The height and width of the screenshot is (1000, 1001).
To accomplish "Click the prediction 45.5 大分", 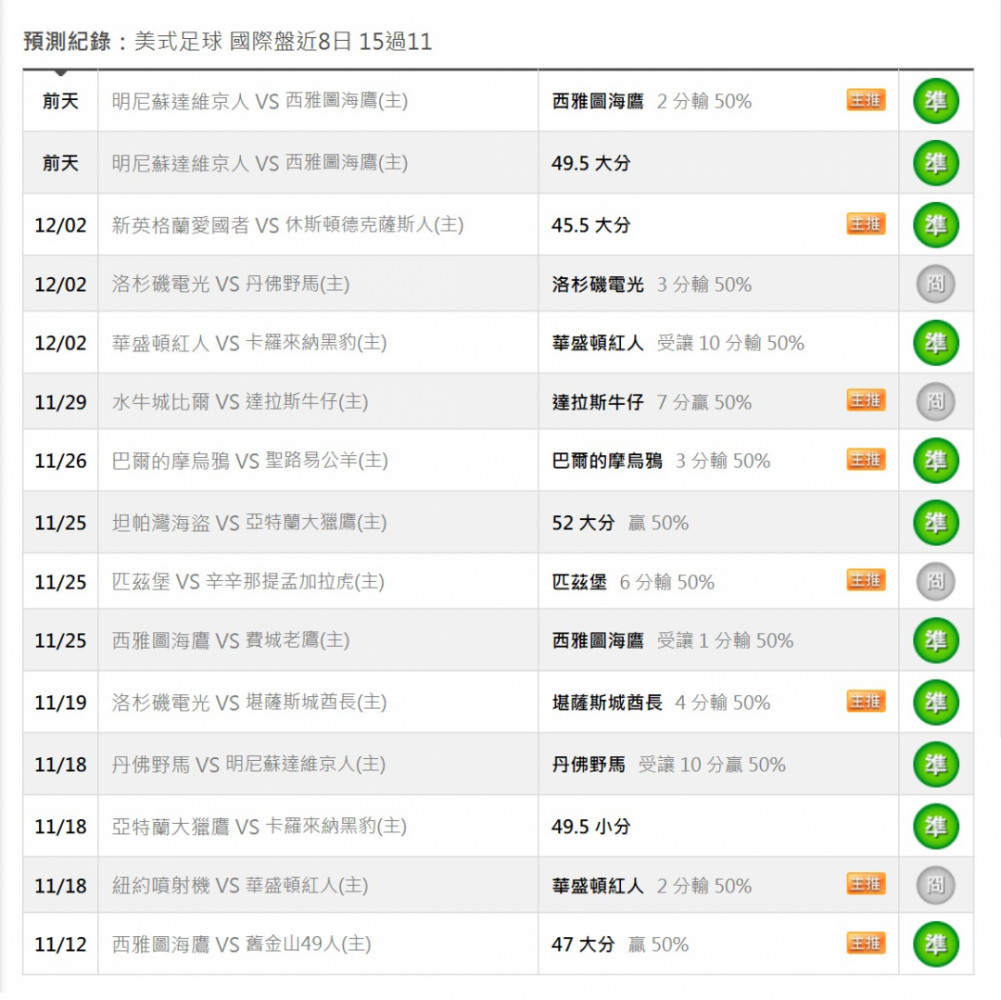I will tap(591, 225).
